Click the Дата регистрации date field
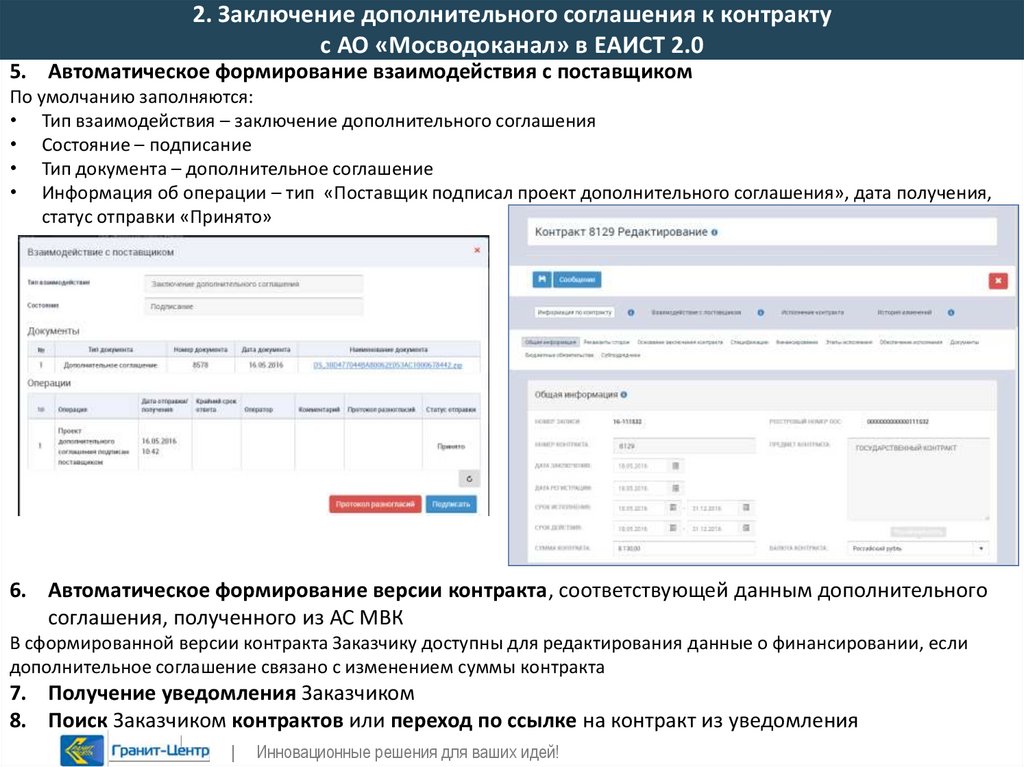This screenshot has width=1024, height=767. point(641,488)
